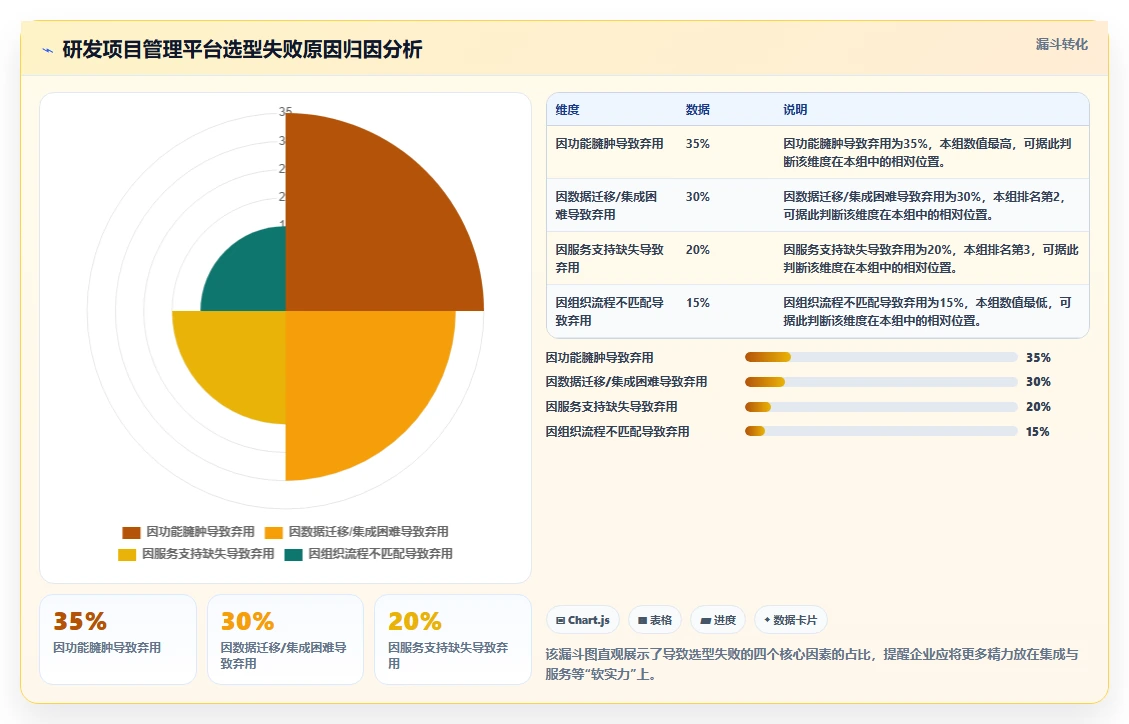
Task: Click the 35% progress bar
Action: (x=881, y=358)
